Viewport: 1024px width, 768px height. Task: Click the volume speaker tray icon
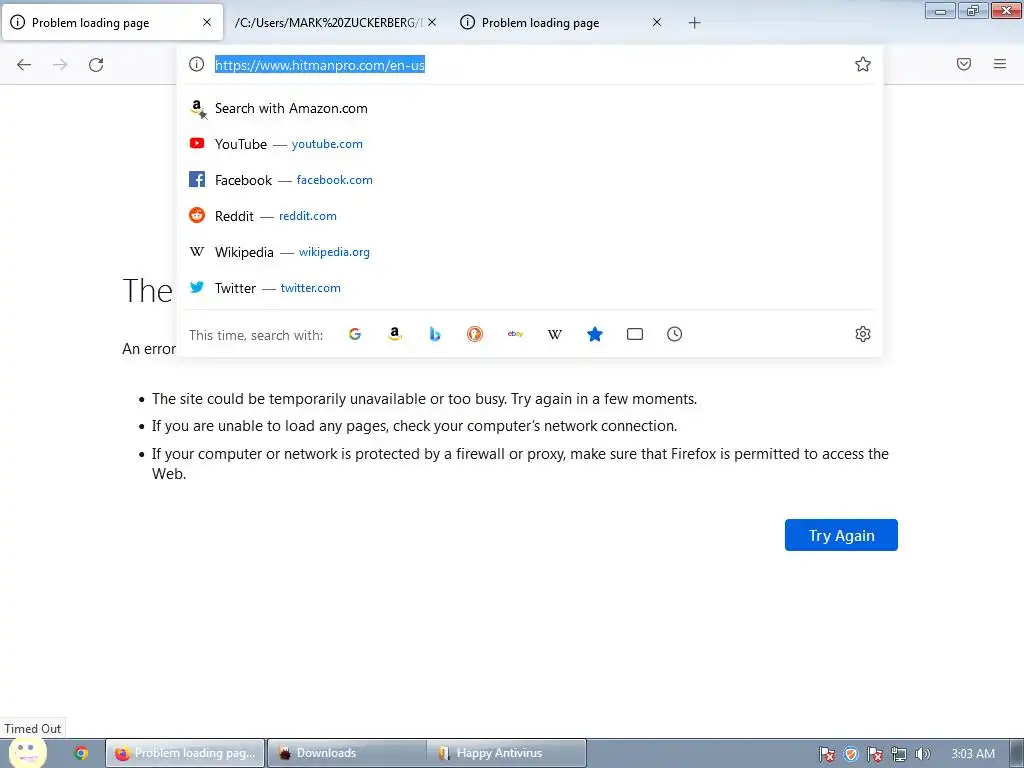coord(922,754)
